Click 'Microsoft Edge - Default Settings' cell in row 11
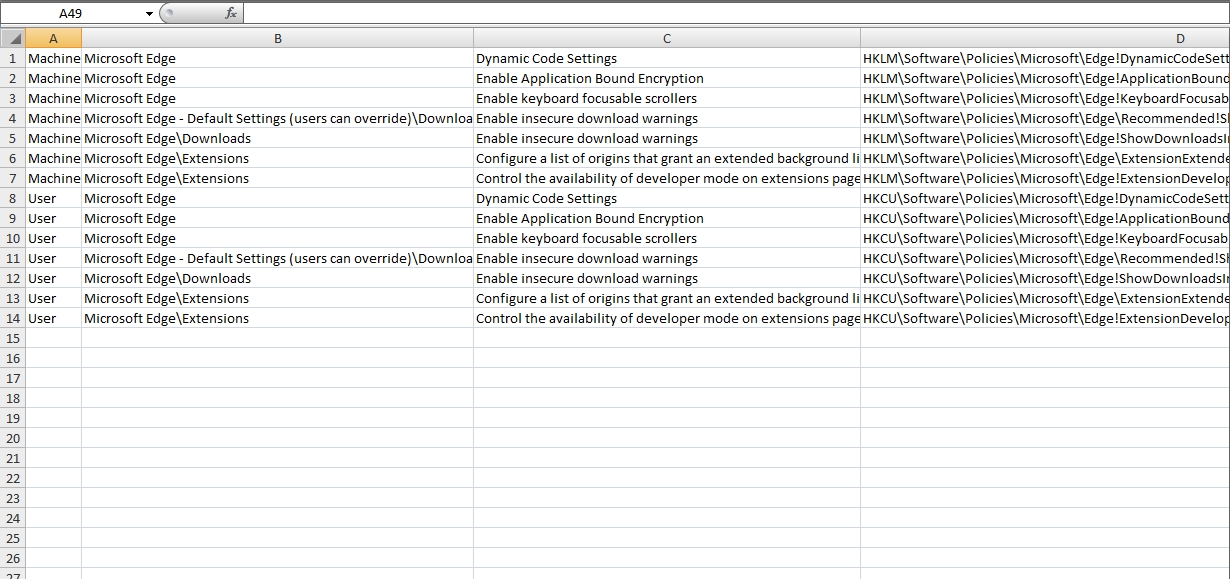The image size is (1230, 579). 277,258
